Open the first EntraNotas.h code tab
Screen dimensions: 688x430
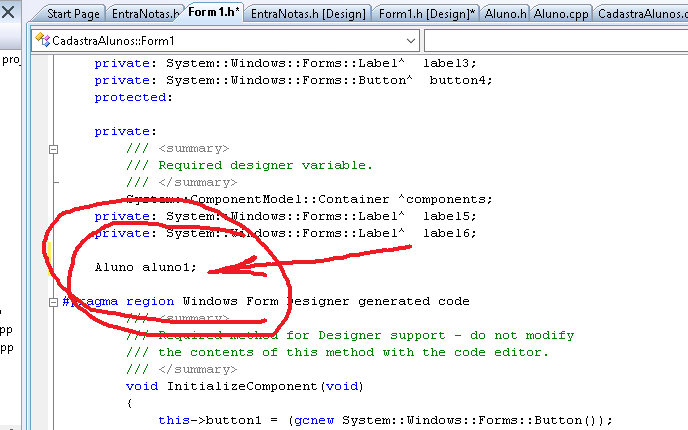pos(145,14)
